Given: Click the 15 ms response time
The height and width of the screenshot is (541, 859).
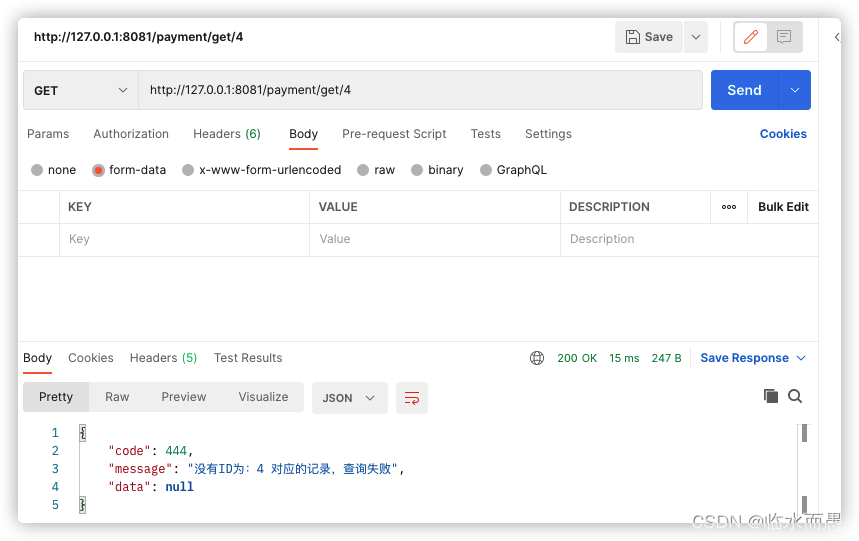Looking at the screenshot, I should (624, 358).
